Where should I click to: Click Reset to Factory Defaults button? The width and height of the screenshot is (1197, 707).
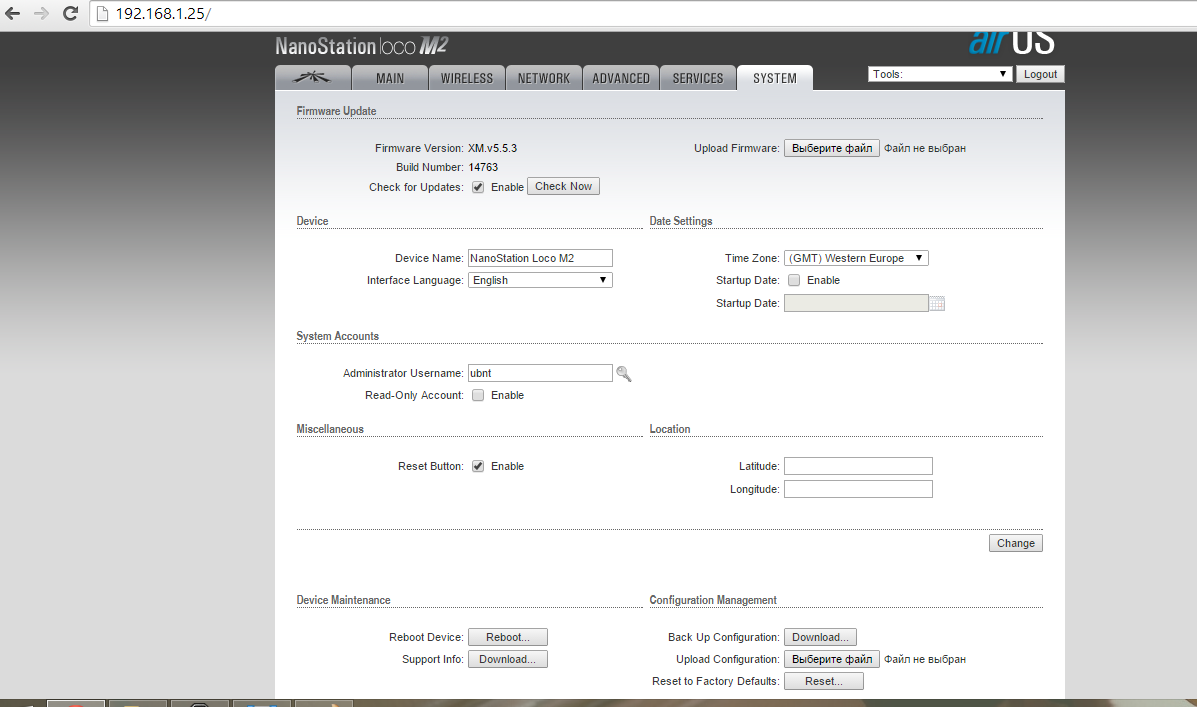tap(824, 681)
